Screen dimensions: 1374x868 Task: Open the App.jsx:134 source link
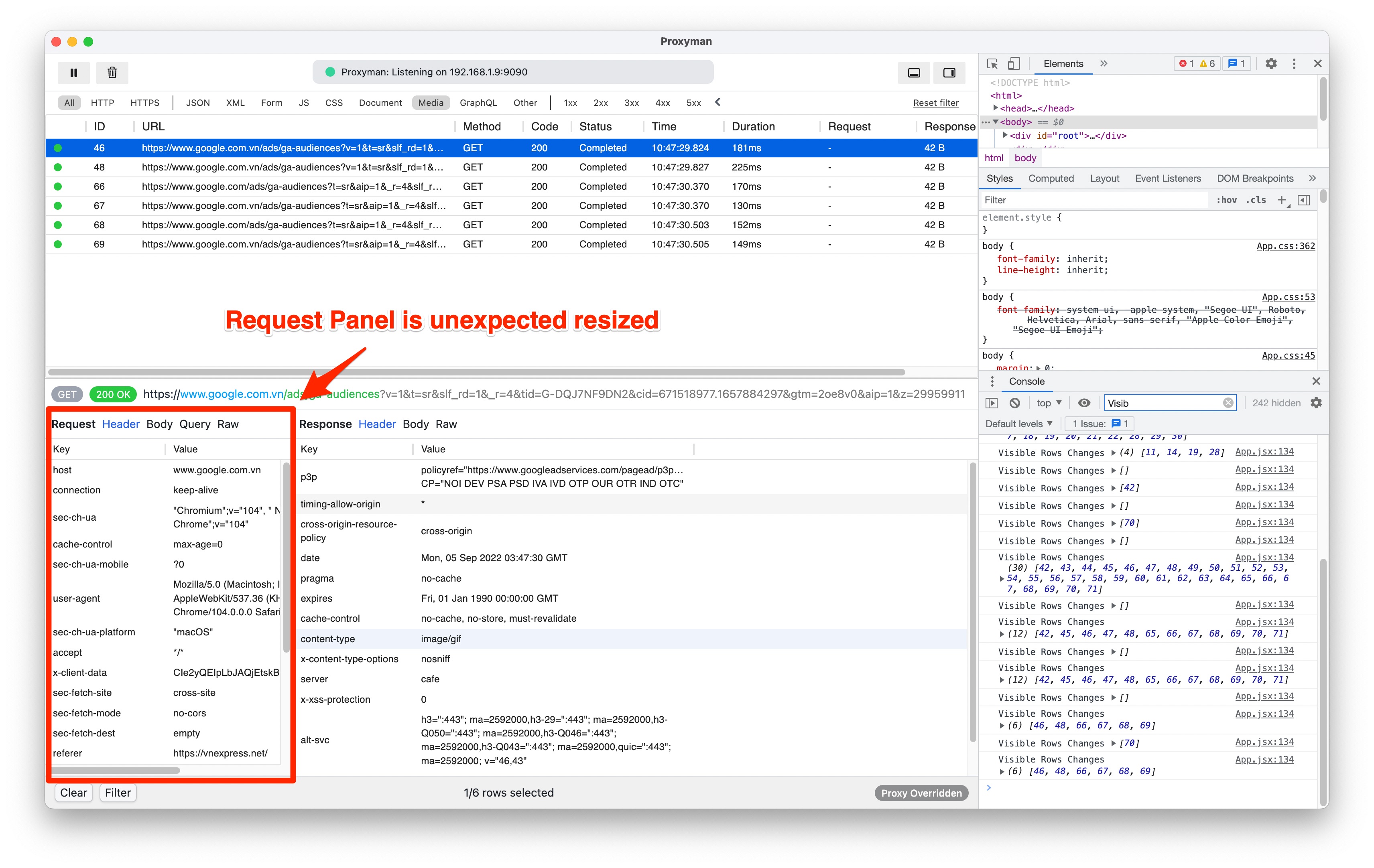(x=1264, y=451)
